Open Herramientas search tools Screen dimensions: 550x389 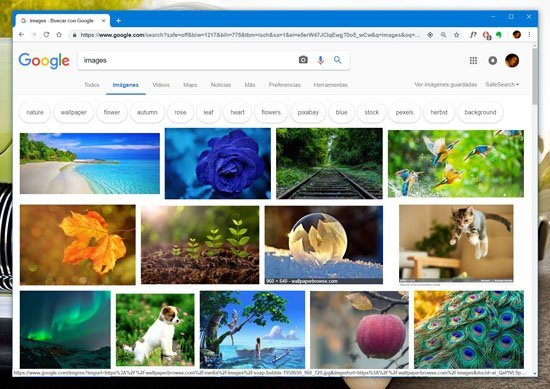330,85
